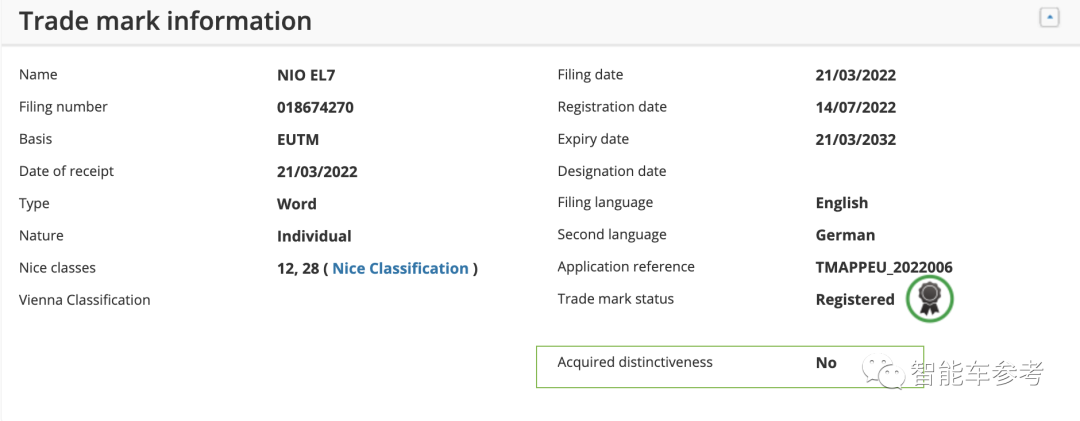1080x421 pixels.
Task: Click the expiry date 21/03/2032
Action: [x=855, y=140]
